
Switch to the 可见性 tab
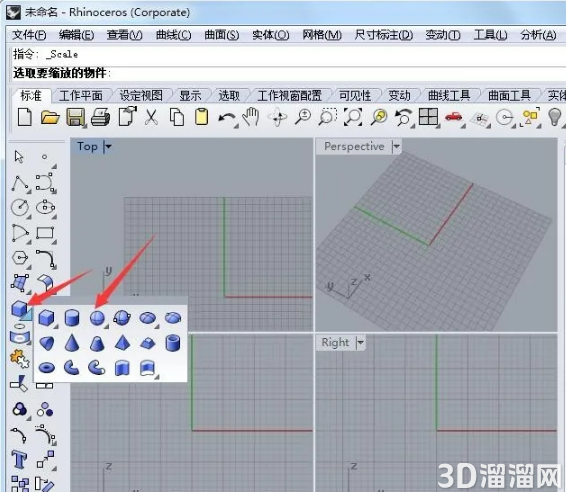[355, 96]
